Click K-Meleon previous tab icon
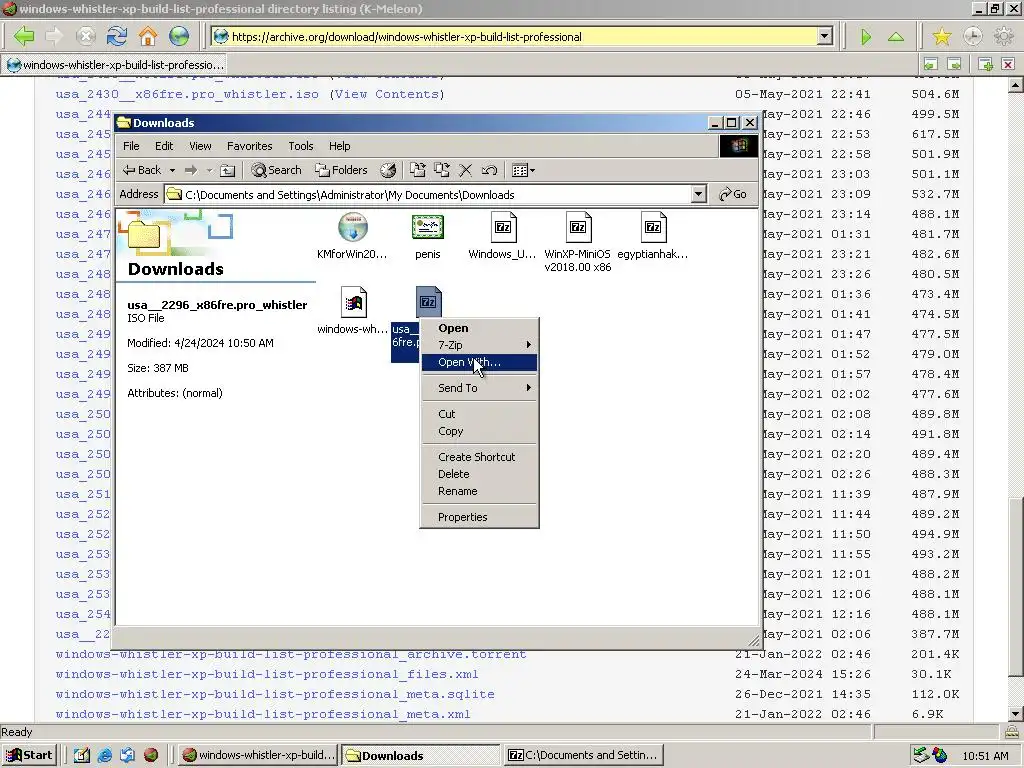1024x768 pixels. point(931,64)
